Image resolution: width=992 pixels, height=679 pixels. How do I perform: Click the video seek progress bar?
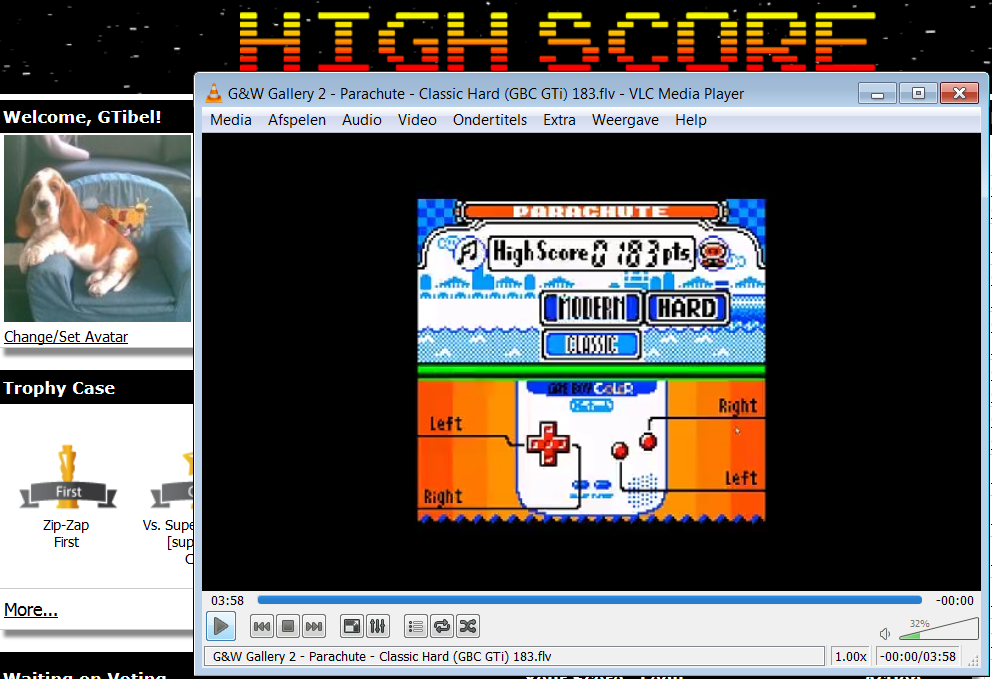pos(589,601)
